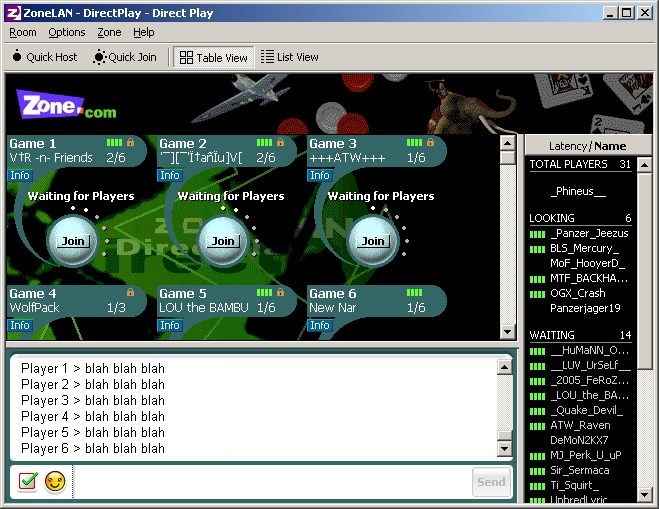Click the lock icon on Game 3

click(x=430, y=142)
